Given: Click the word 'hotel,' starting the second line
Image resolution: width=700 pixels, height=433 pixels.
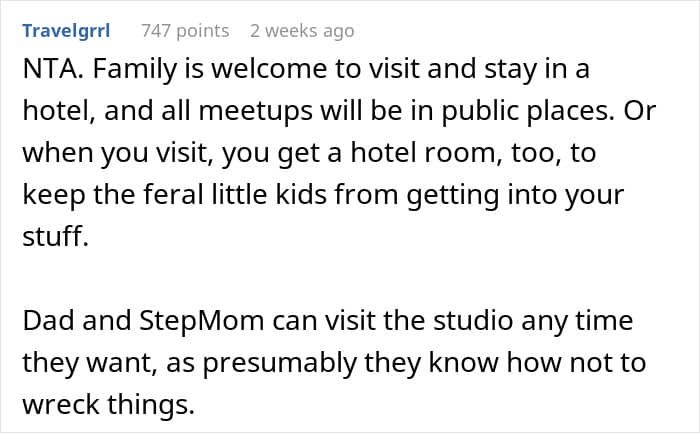Looking at the screenshot, I should coord(59,111).
